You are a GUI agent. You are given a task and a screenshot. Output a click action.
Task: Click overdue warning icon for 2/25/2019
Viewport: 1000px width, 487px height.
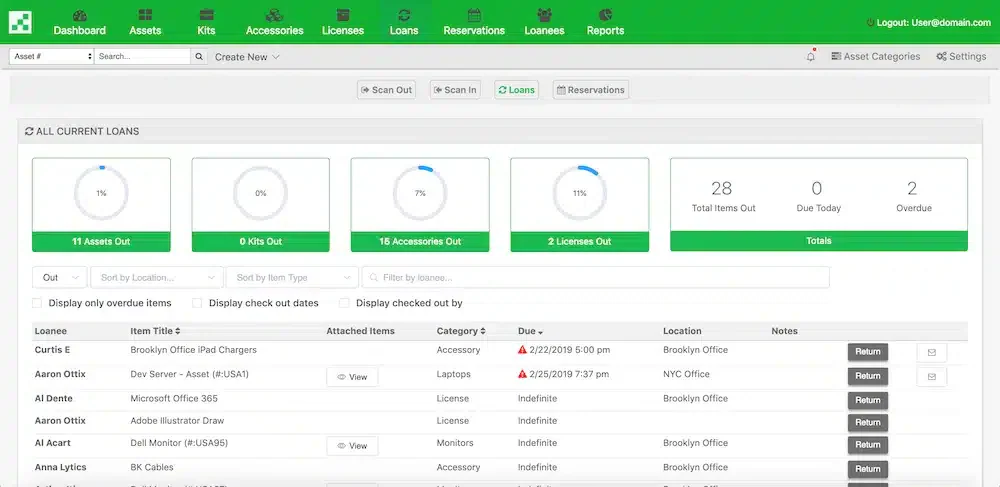[522, 374]
